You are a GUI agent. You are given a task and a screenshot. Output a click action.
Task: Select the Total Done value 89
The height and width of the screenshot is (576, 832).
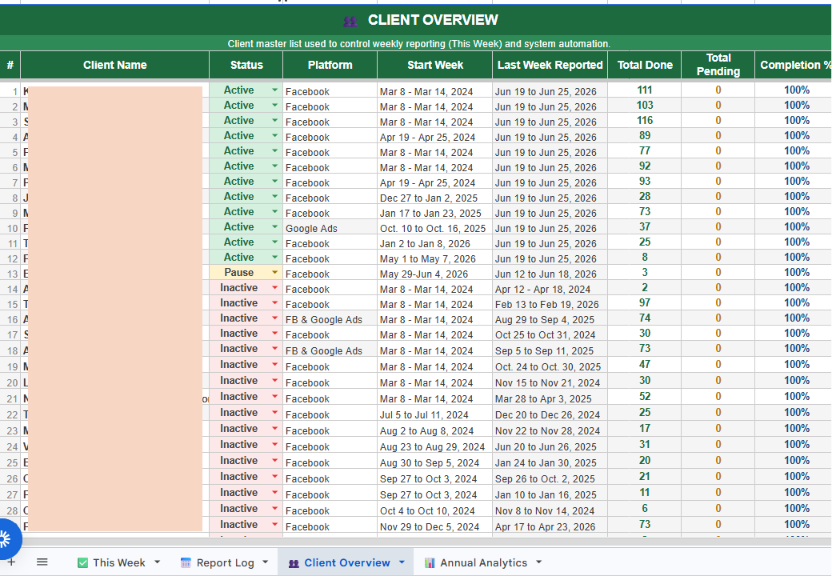click(645, 136)
